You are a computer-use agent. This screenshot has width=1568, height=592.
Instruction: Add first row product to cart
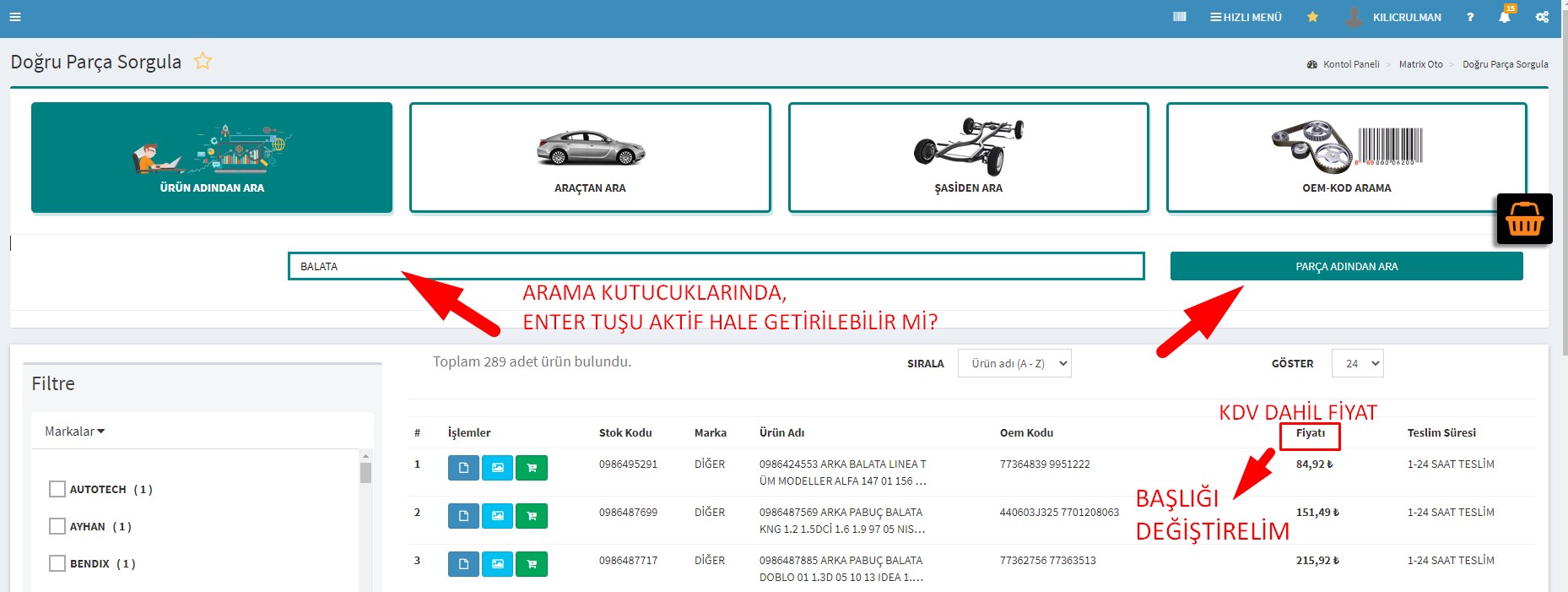pyautogui.click(x=531, y=468)
